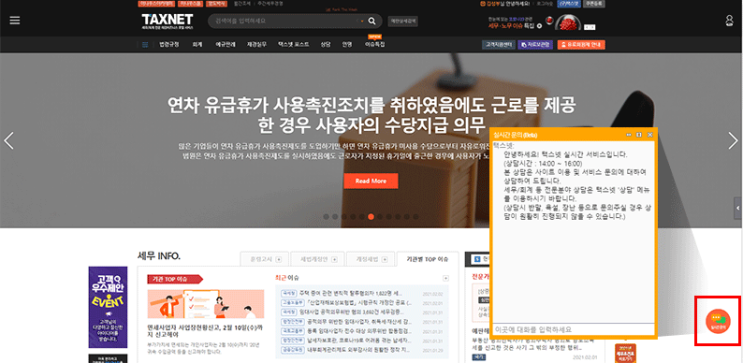Click the purple 자료보관함 button
743x363 pixels.
535,45
